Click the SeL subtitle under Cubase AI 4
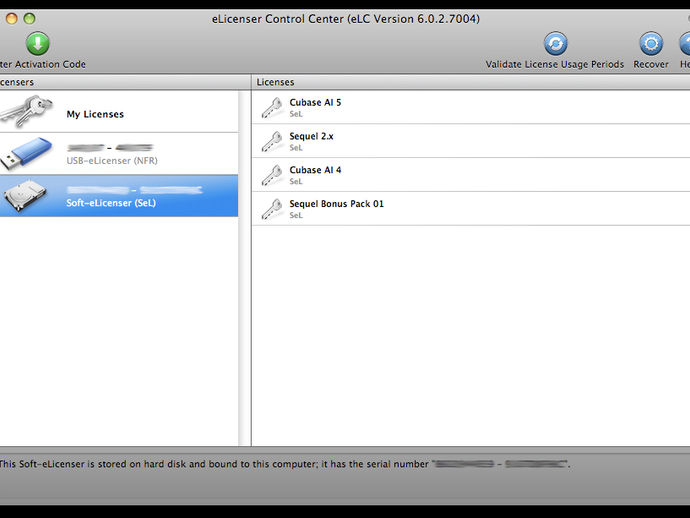Viewport: 690px width, 518px height. tap(296, 181)
